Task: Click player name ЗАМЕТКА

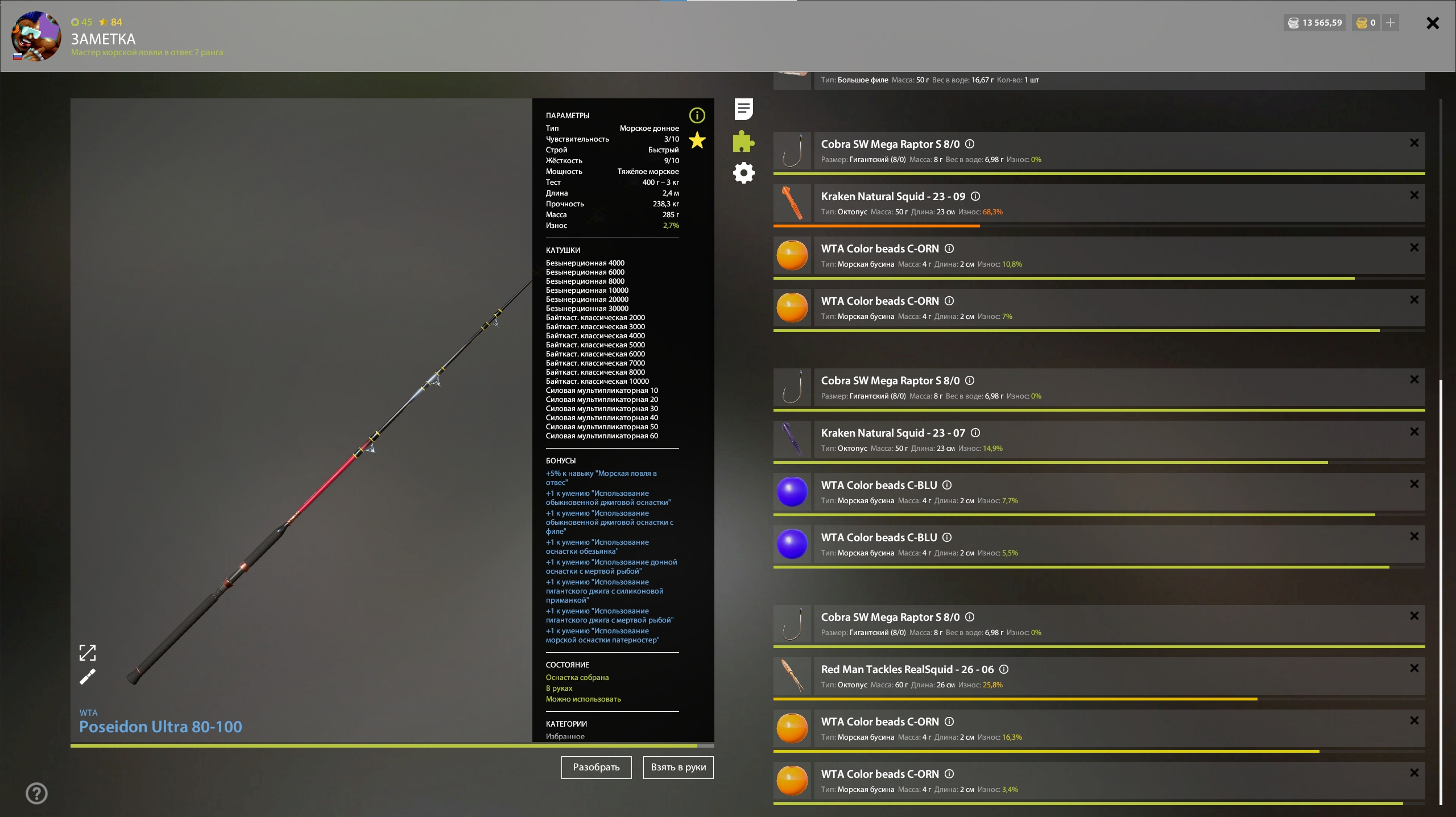Action: (x=103, y=39)
